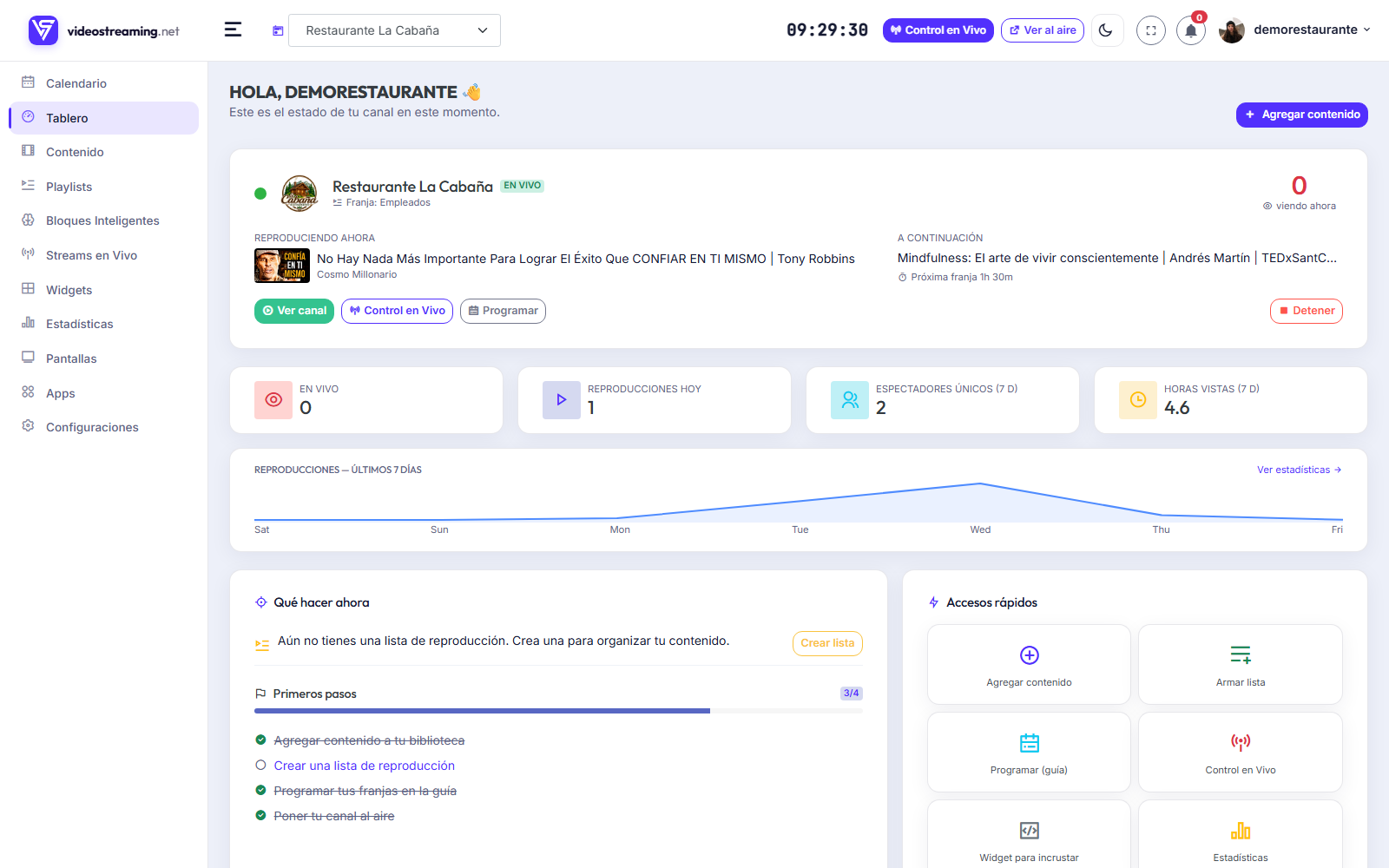Open Estadisticas in the sidebar
This screenshot has height=868, width=1389.
click(x=104, y=324)
